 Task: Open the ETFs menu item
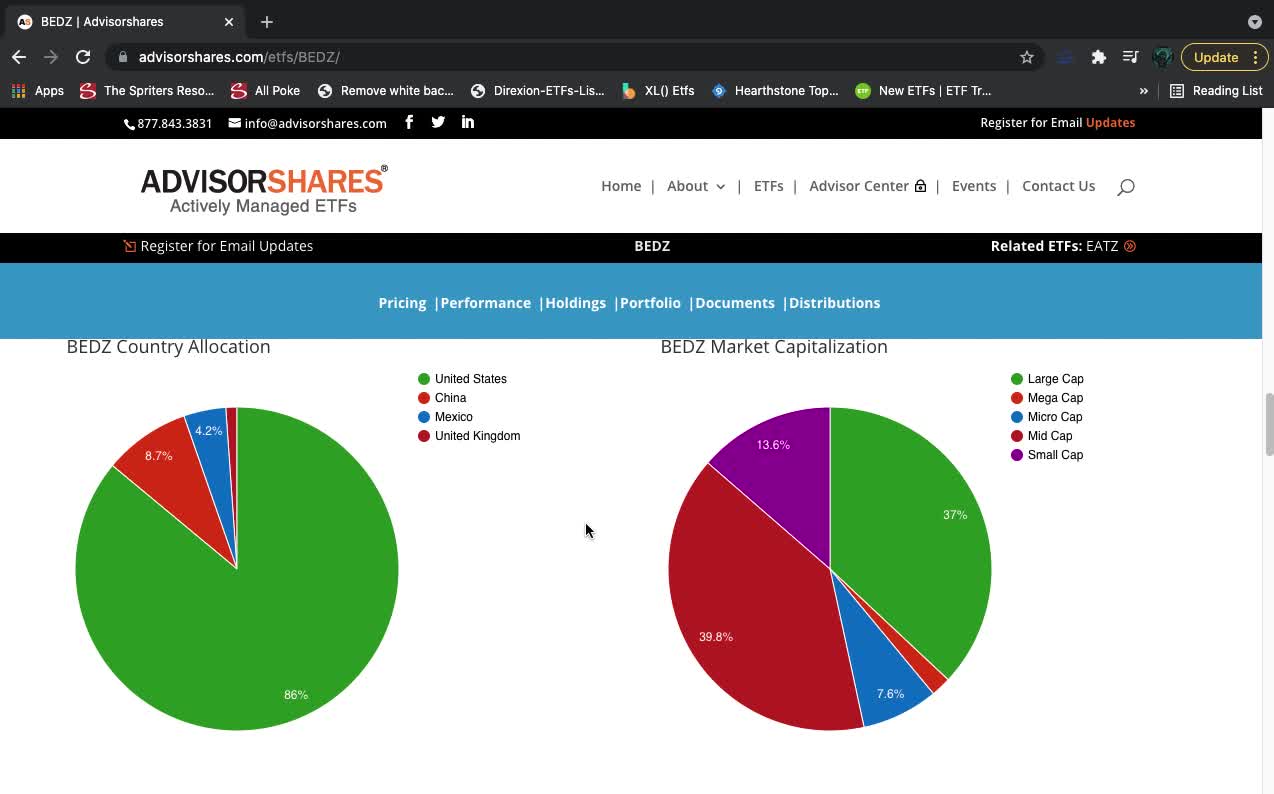pos(768,186)
